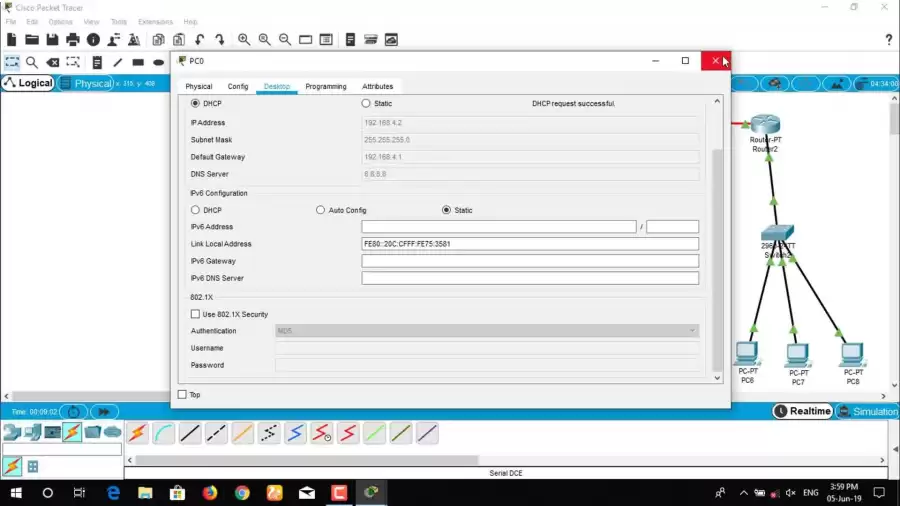Screen dimensions: 900x506
Task: Click the Zoom In magnifier icon
Action: click(x=244, y=40)
